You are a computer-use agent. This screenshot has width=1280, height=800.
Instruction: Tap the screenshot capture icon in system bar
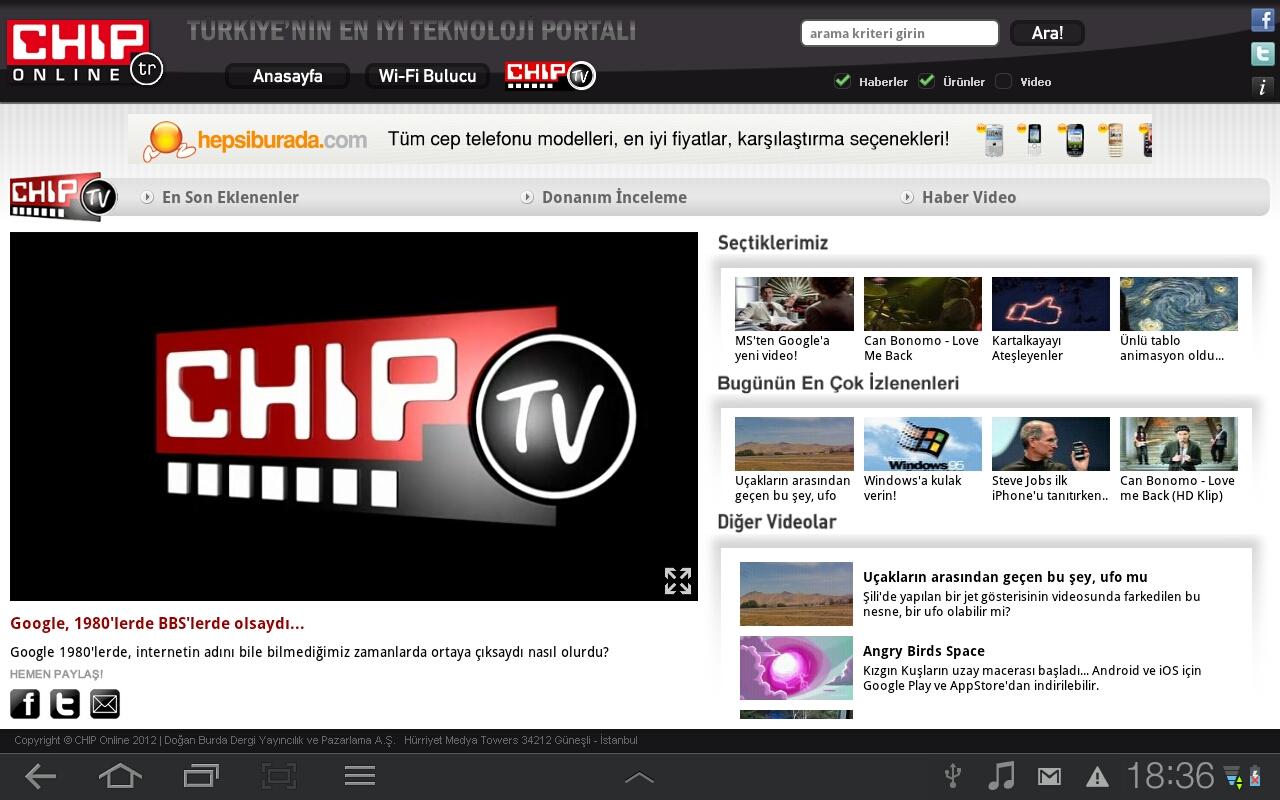(x=279, y=776)
